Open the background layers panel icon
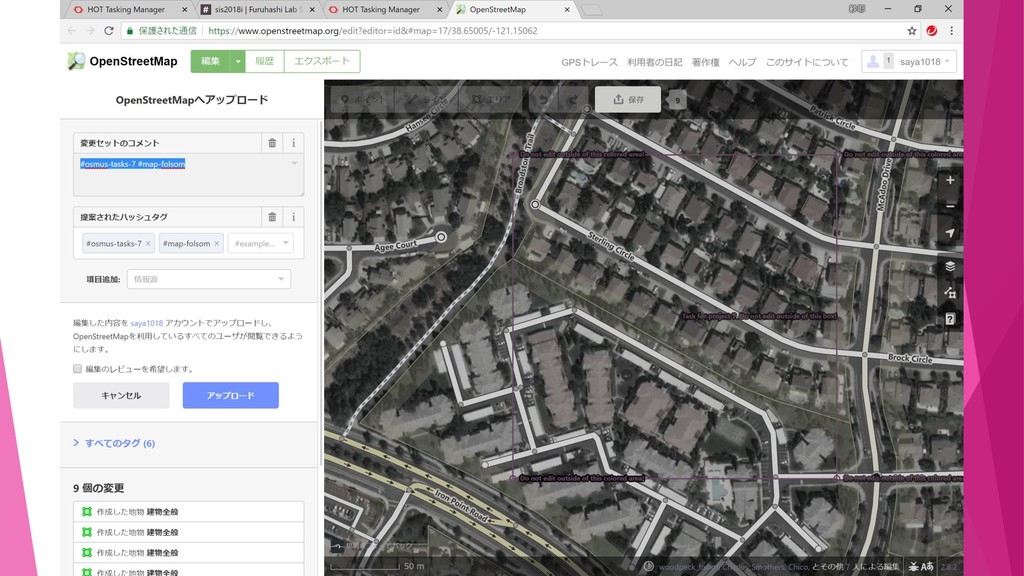The image size is (1024, 576). coord(949,267)
